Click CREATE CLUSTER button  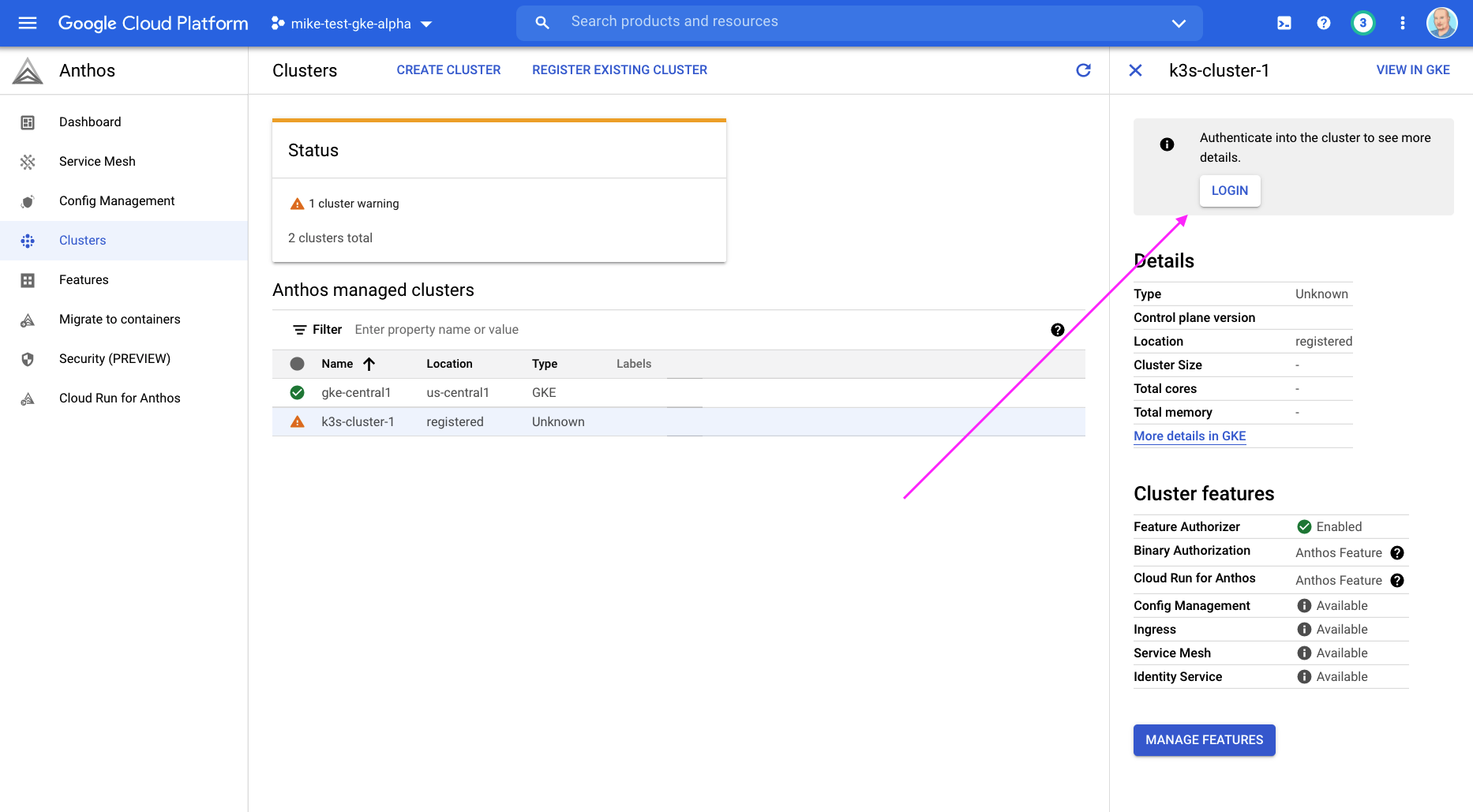tap(448, 70)
